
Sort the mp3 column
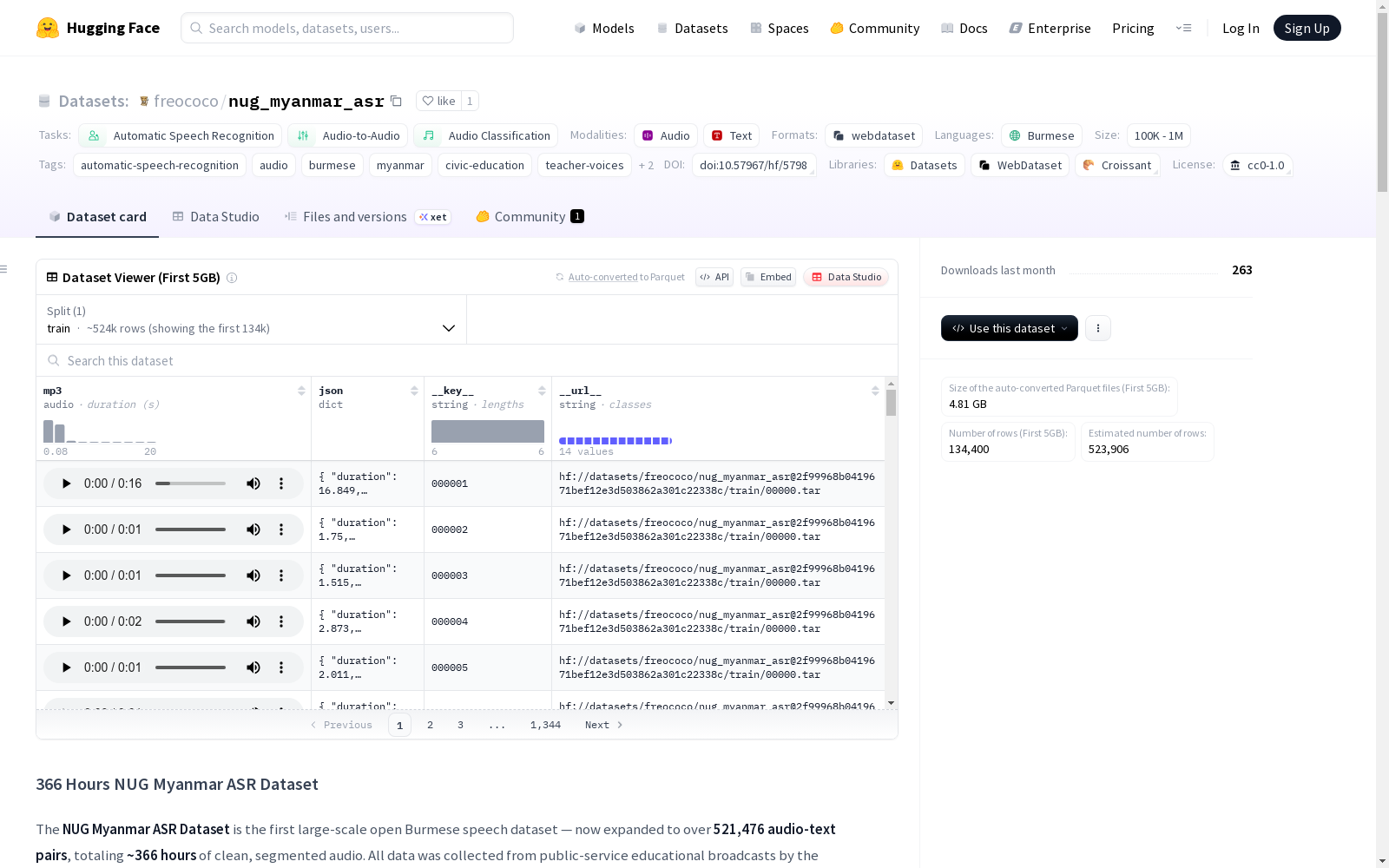pos(301,391)
